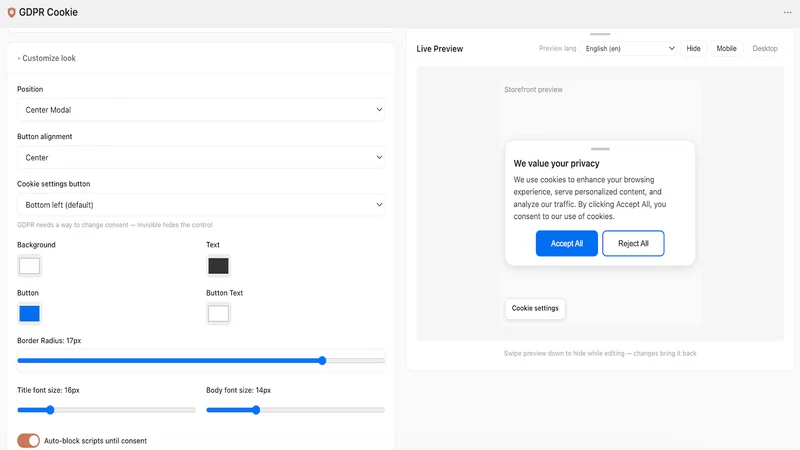Image resolution: width=800 pixels, height=450 pixels.
Task: Pick the blue Button color swatch
Action: pos(29,314)
